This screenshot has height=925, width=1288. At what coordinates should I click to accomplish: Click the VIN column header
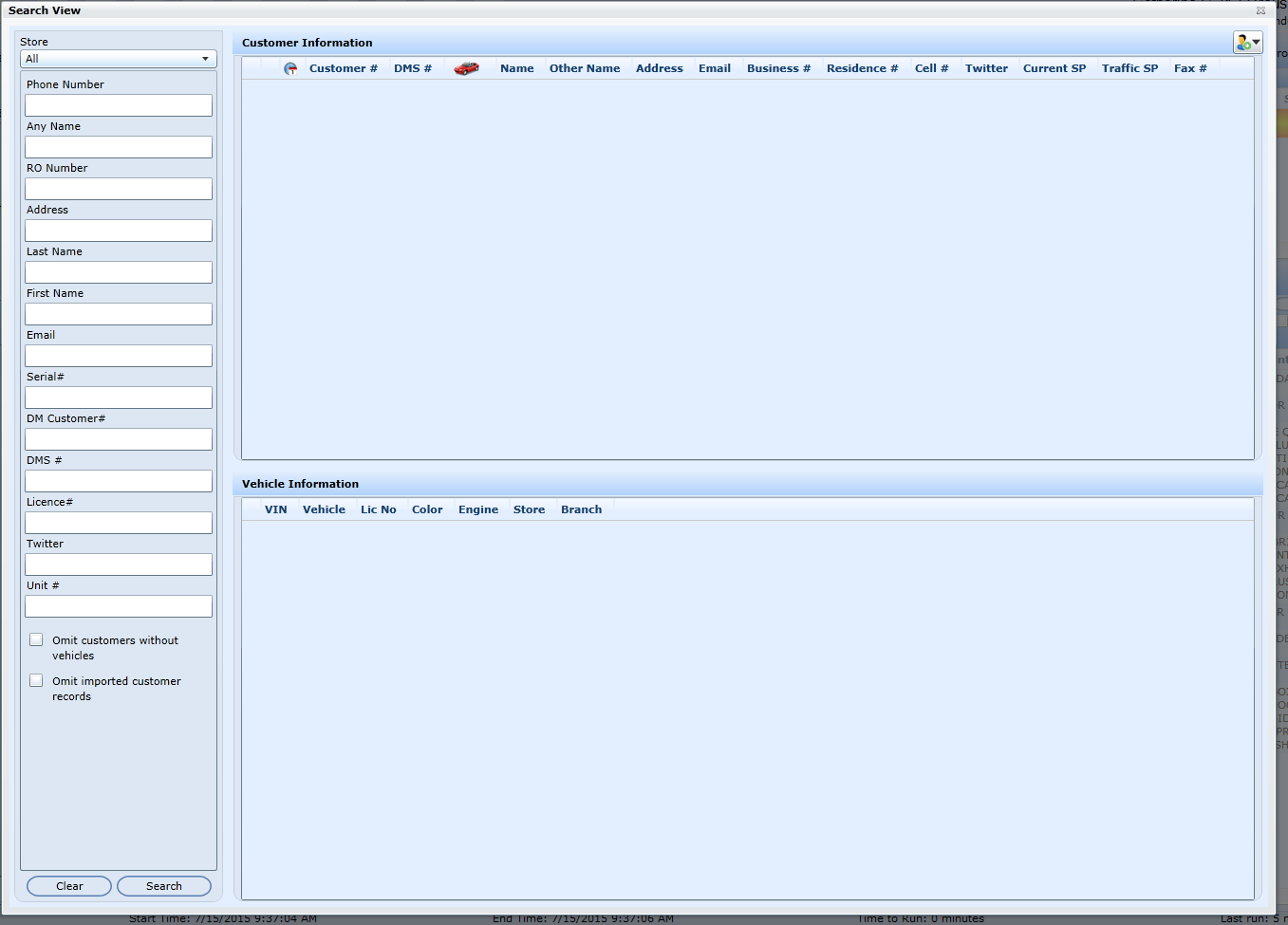point(275,509)
